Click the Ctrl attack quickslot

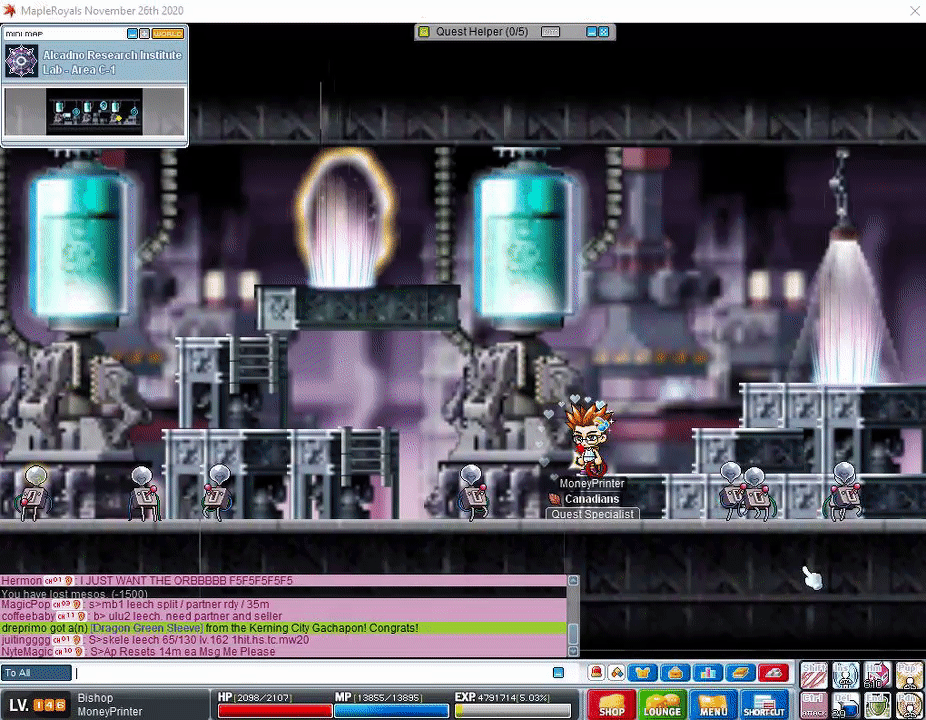point(814,705)
